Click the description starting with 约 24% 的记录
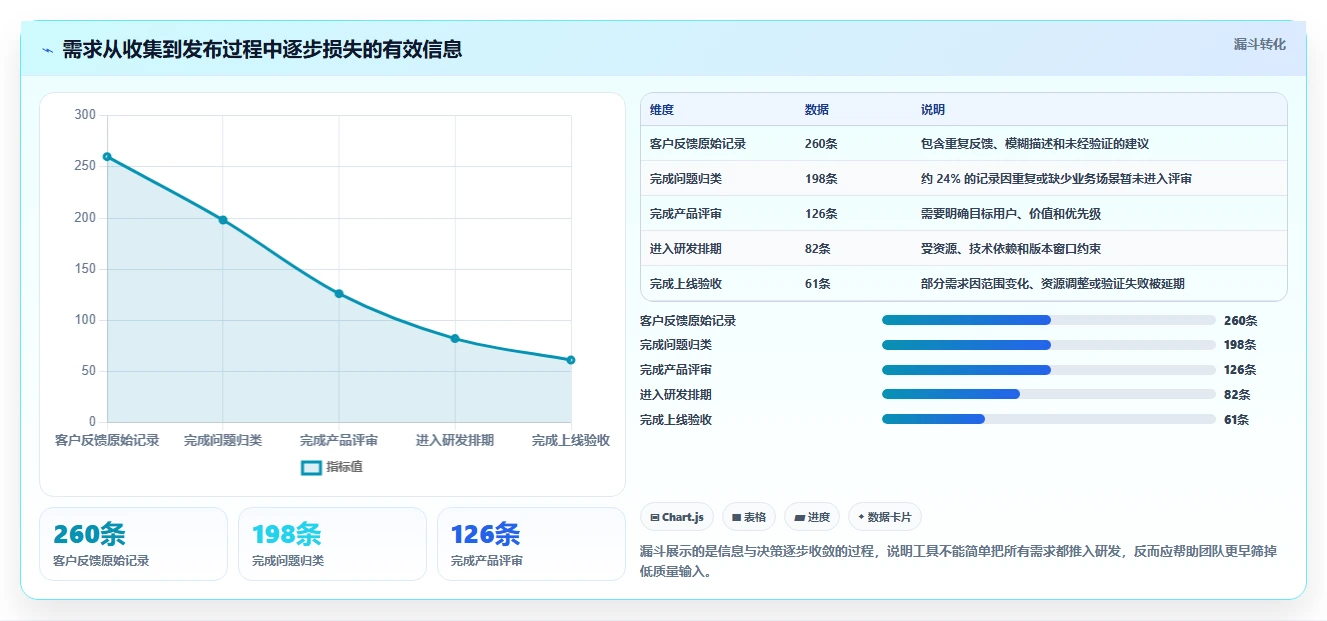 1056,179
